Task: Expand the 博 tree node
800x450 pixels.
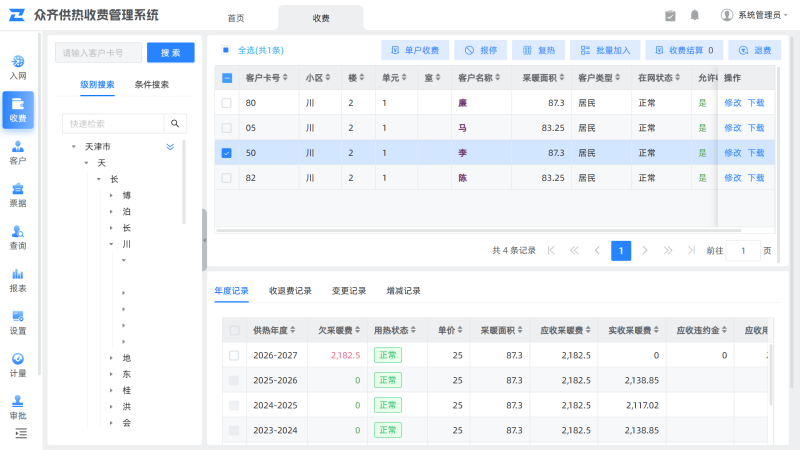Action: pyautogui.click(x=111, y=195)
